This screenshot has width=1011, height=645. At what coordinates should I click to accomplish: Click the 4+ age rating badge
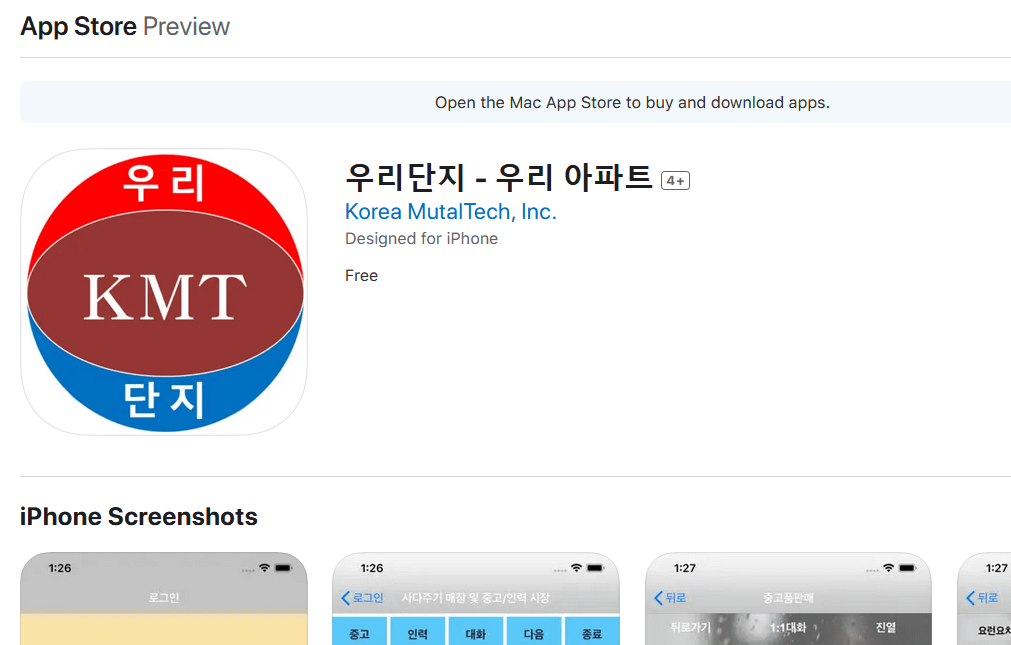[x=675, y=181]
